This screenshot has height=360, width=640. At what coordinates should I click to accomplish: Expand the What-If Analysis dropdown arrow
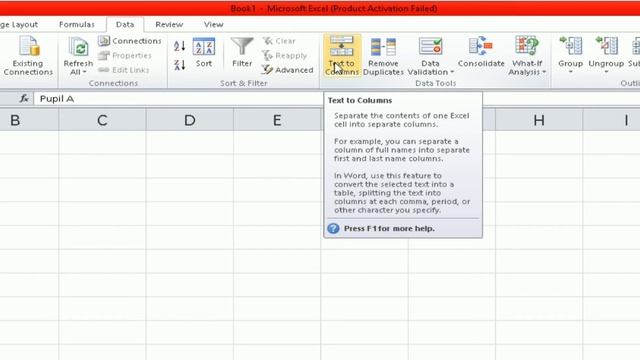[544, 72]
